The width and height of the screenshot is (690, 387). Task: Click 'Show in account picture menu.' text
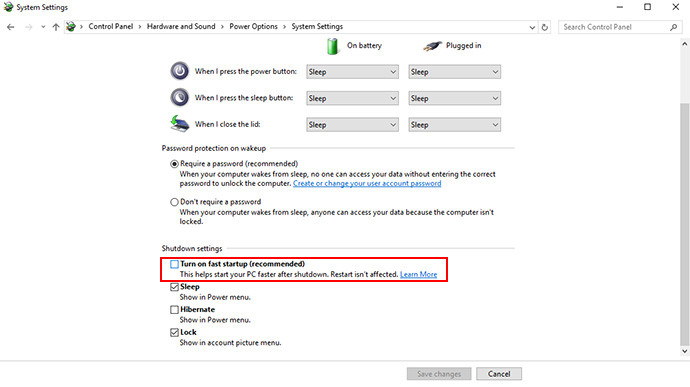230,343
